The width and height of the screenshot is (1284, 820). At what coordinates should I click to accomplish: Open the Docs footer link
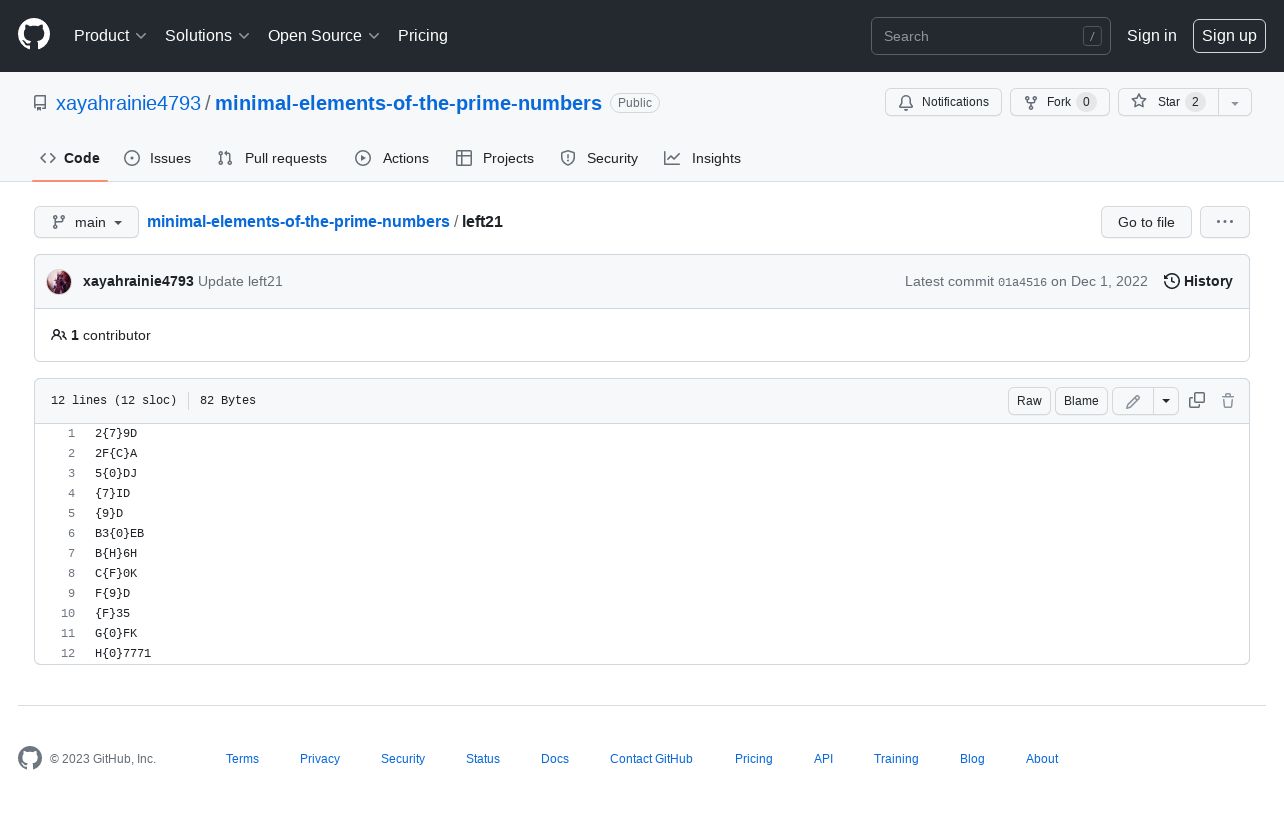coord(555,759)
